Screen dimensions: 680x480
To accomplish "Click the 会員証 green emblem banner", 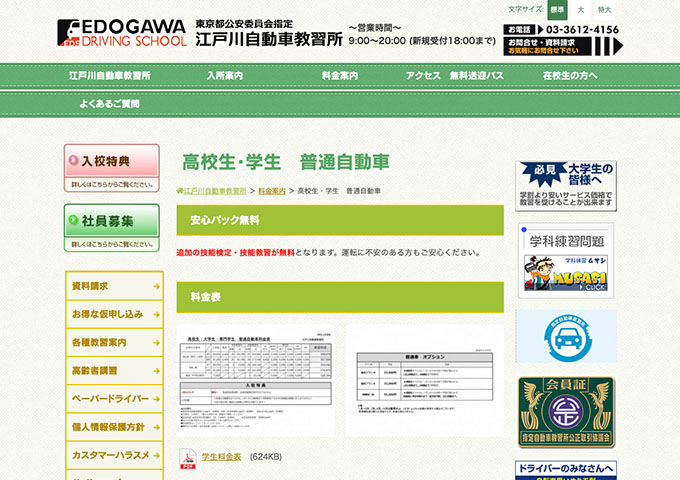I will (x=566, y=412).
